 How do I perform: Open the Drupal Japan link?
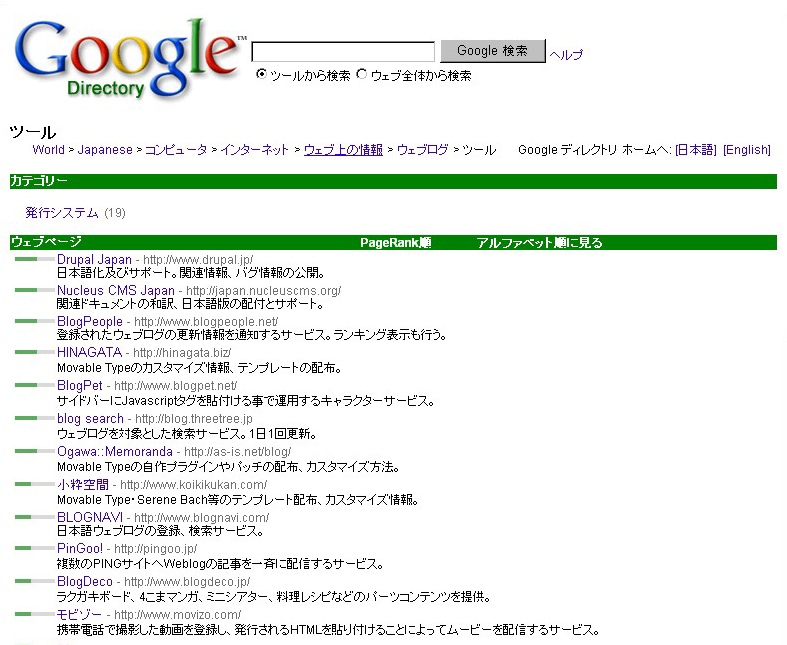(94, 260)
